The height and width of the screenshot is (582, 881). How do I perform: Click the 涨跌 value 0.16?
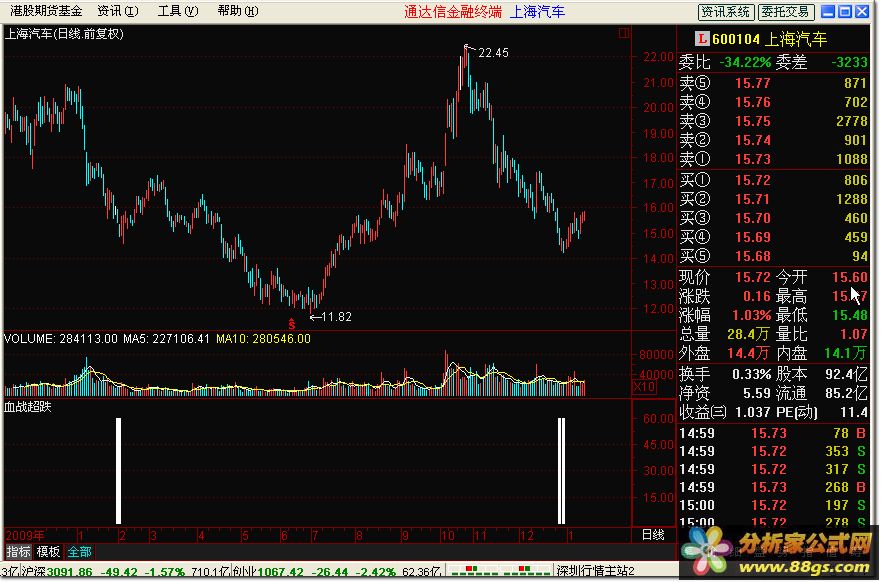point(756,296)
